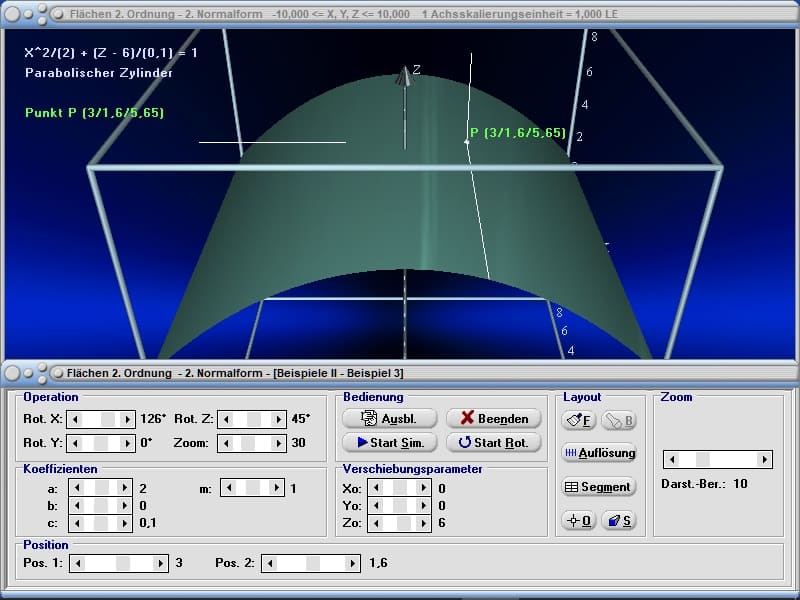Screen dimensions: 800x600
Task: Start rotation with Start Rot.
Action: coord(493,442)
